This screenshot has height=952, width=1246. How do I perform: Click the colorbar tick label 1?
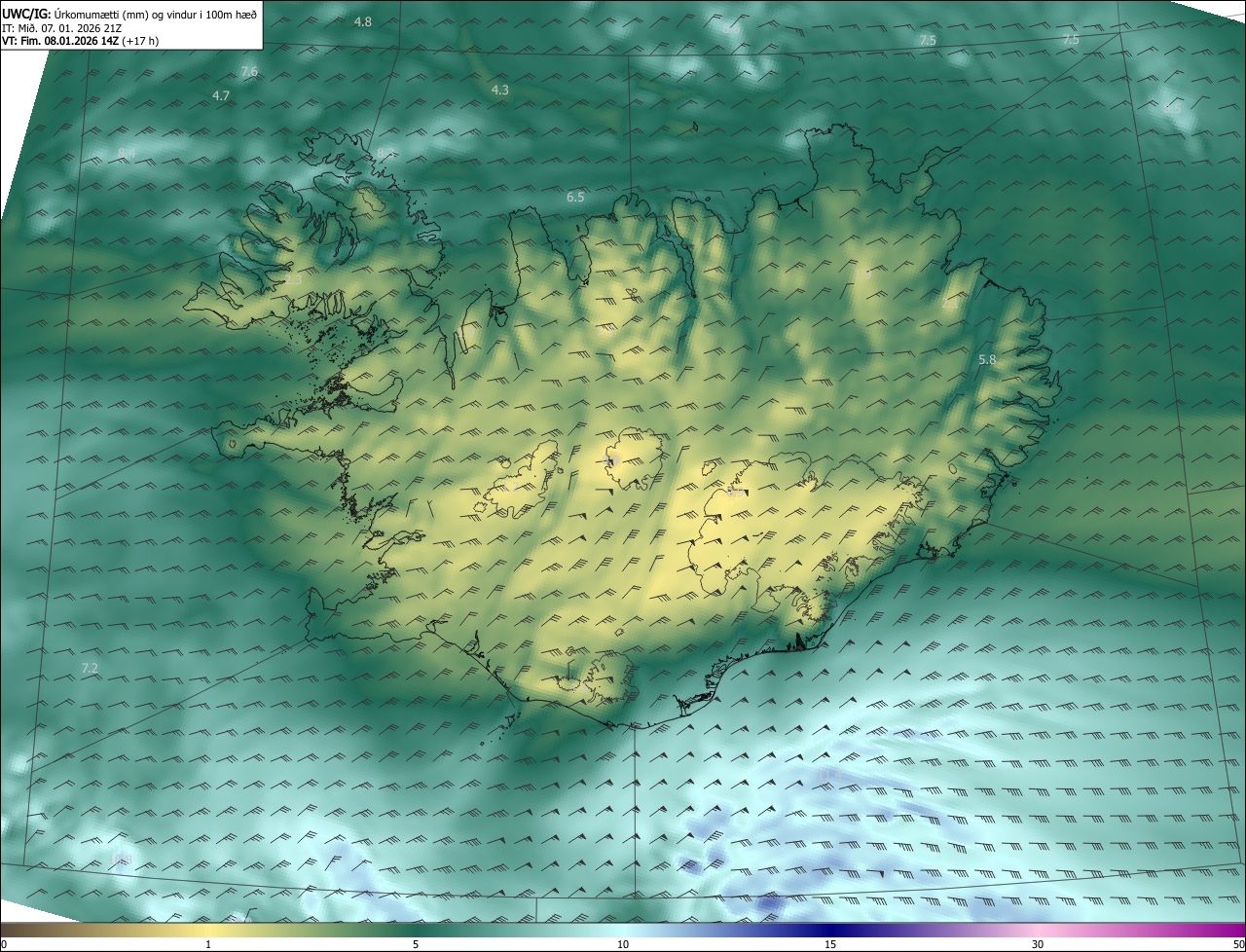coord(208,944)
